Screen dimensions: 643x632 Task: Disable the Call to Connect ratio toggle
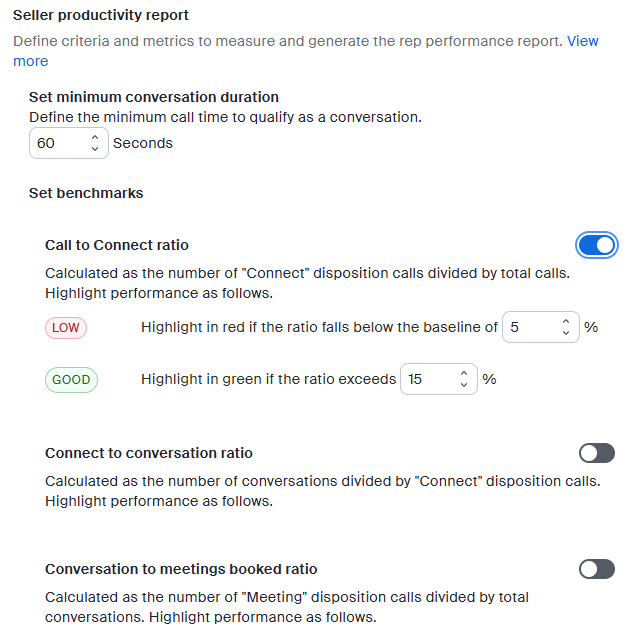pos(597,245)
